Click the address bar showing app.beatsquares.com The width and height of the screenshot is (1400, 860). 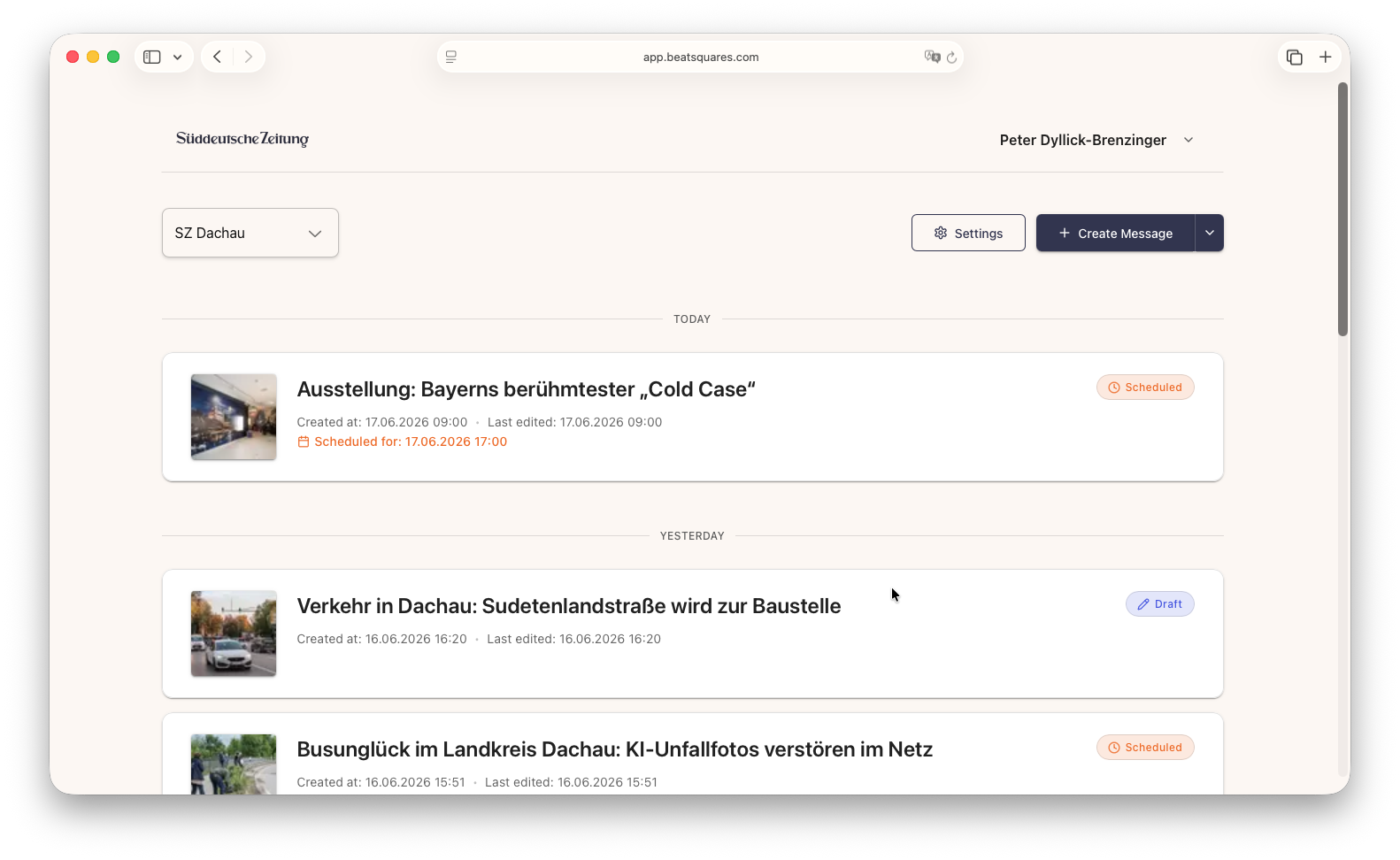pos(700,57)
